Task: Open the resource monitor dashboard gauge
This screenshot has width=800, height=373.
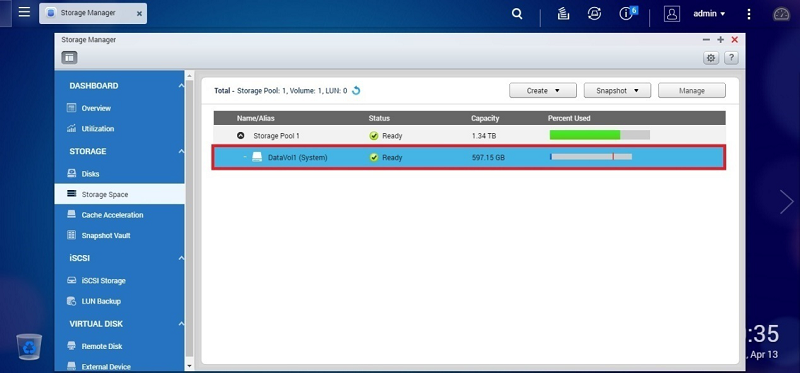Action: click(x=782, y=14)
